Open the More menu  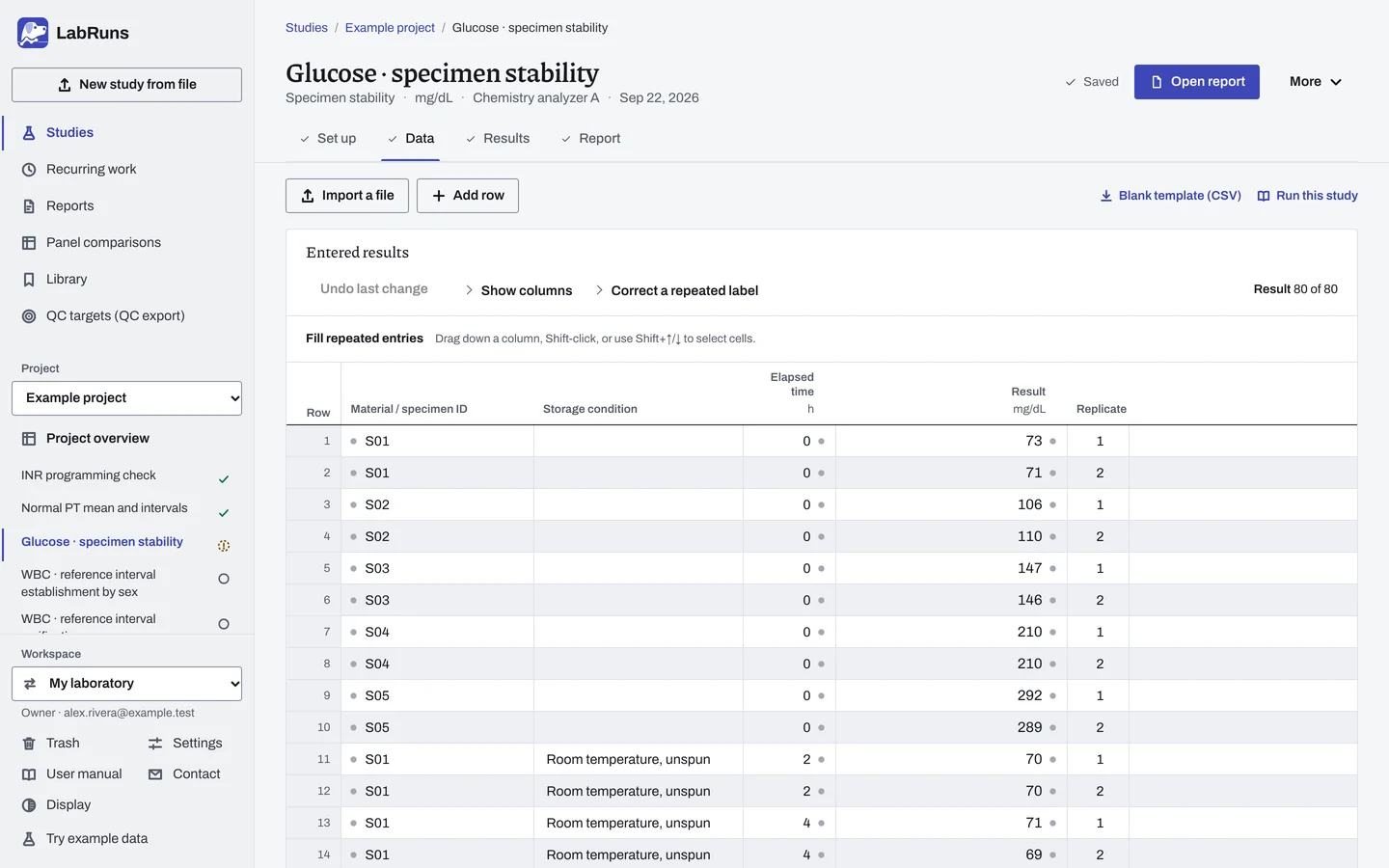[1316, 82]
